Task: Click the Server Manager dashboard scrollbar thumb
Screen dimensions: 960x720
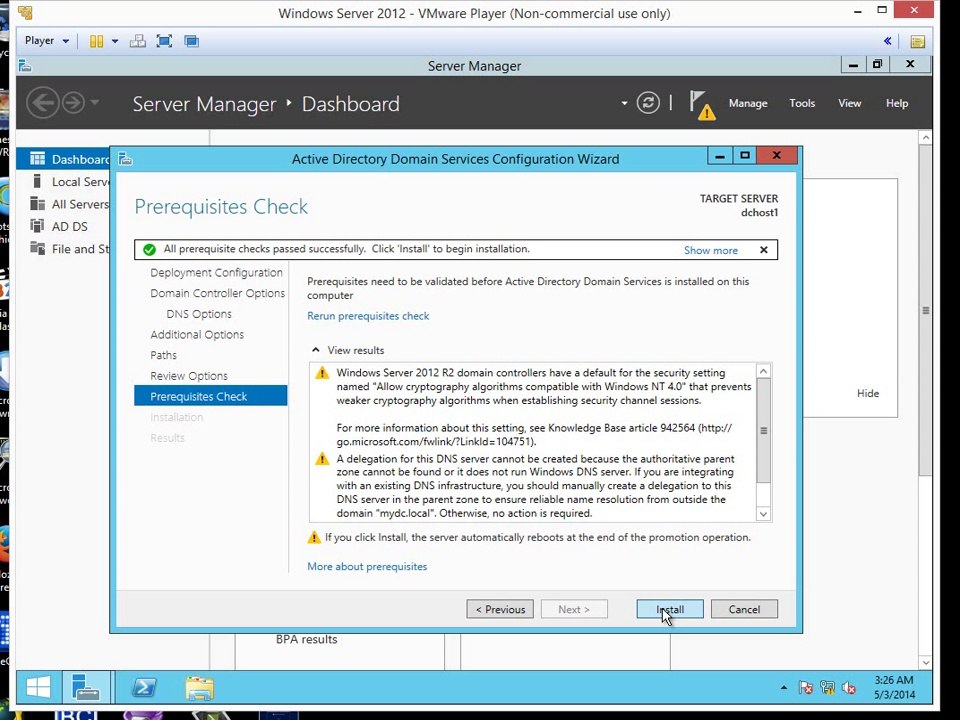Action: pos(926,310)
